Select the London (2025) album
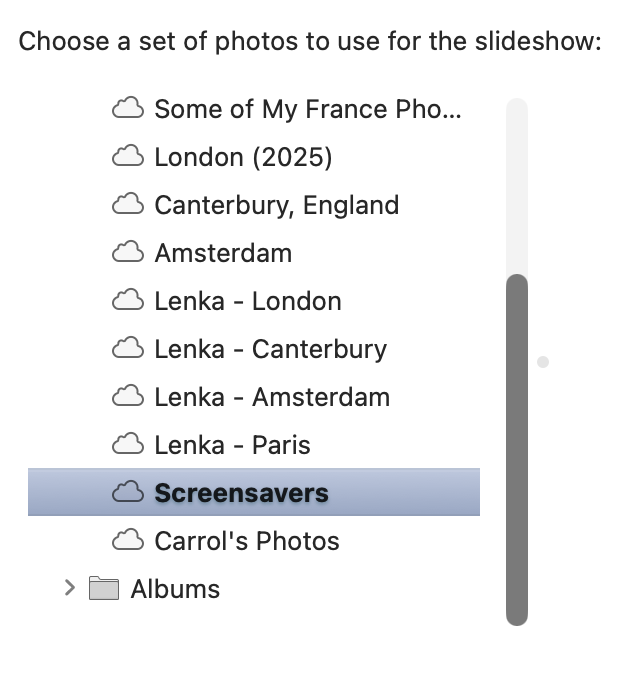Viewport: 634px width, 674px height. (243, 157)
